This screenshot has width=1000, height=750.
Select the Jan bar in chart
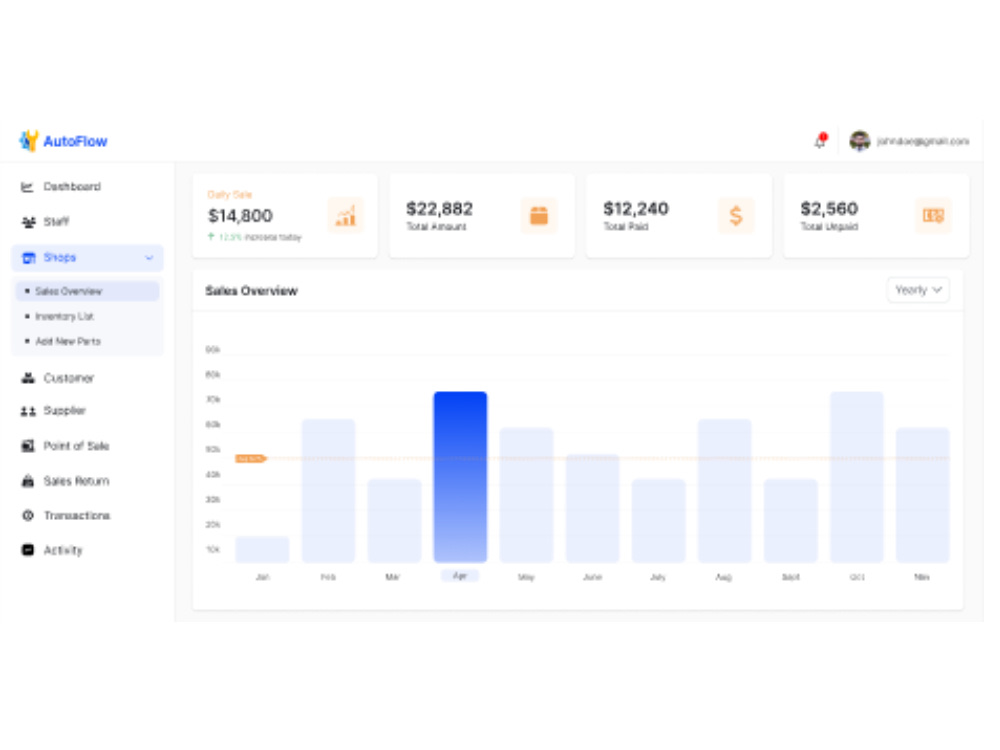tap(262, 550)
